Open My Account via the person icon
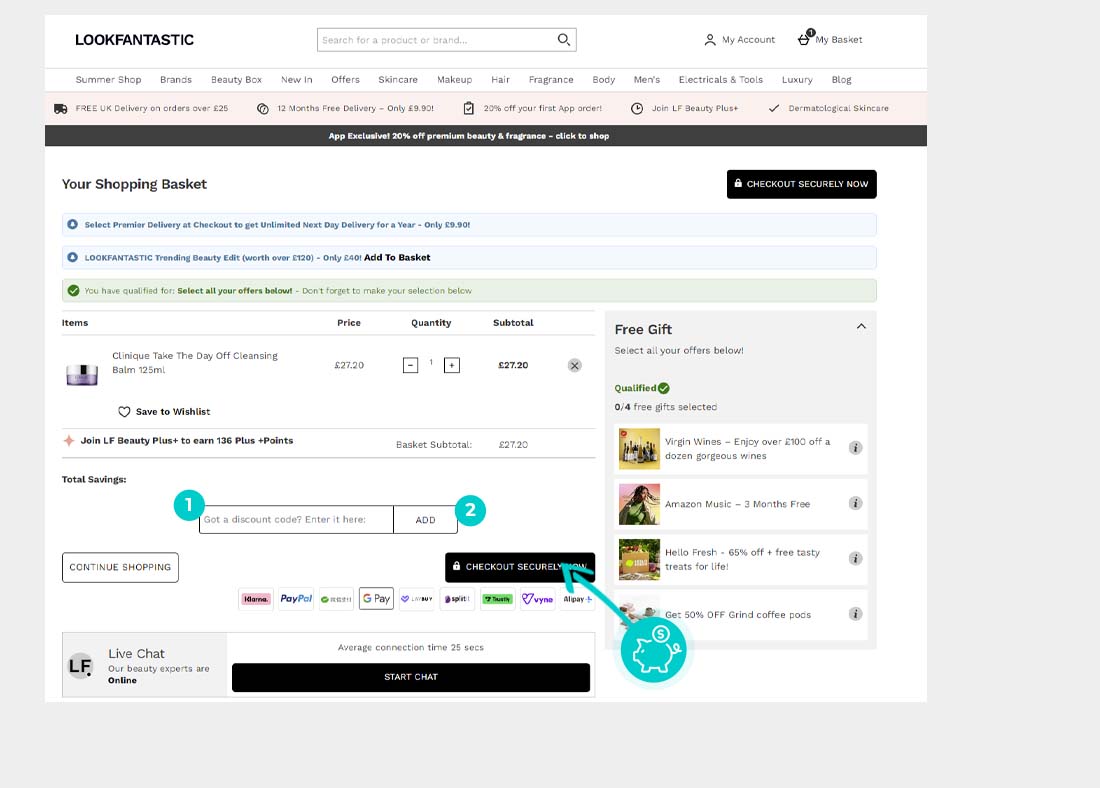Screen dimensions: 1100x788 pyautogui.click(x=710, y=40)
